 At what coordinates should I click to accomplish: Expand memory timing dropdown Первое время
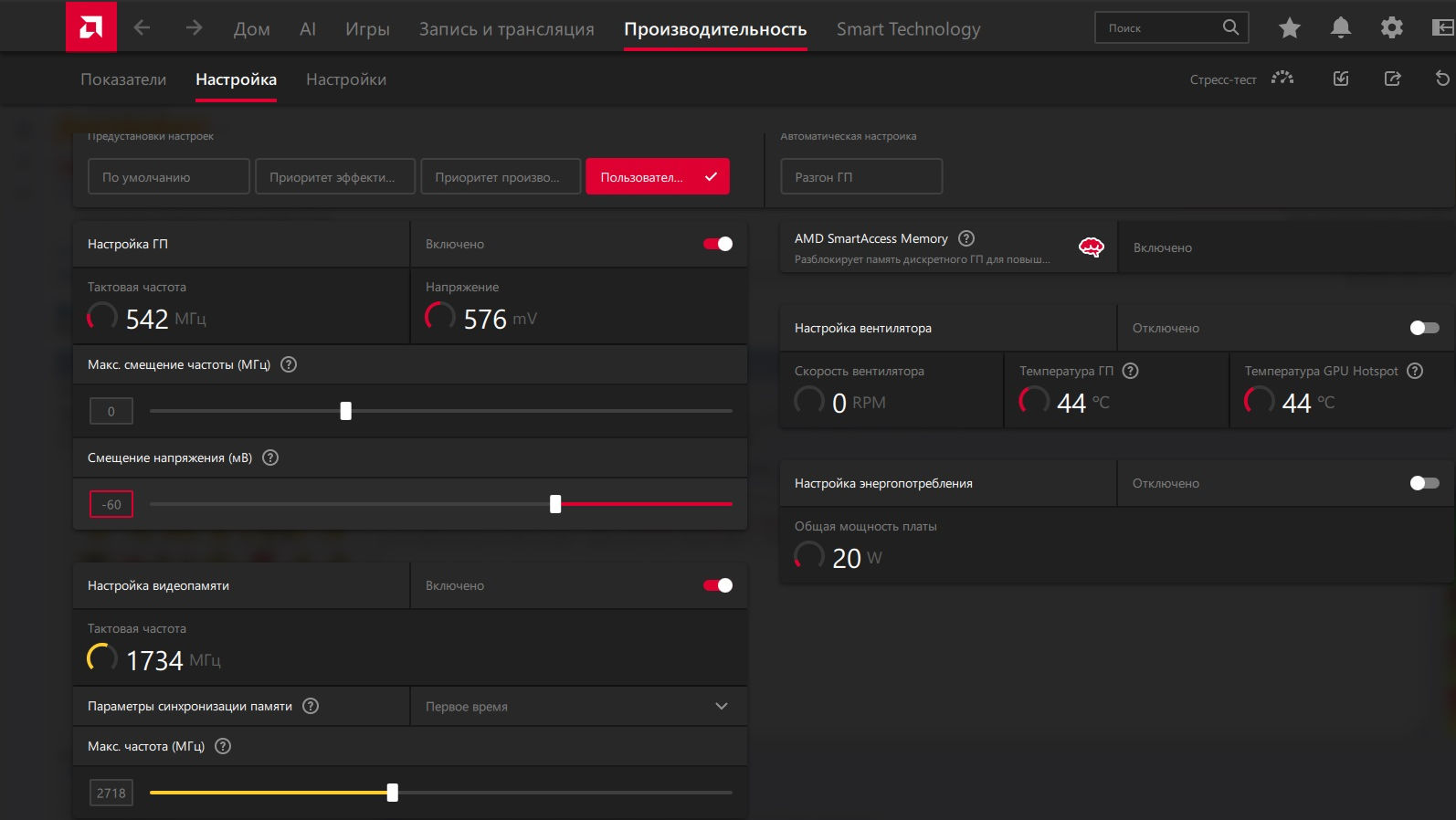(579, 706)
